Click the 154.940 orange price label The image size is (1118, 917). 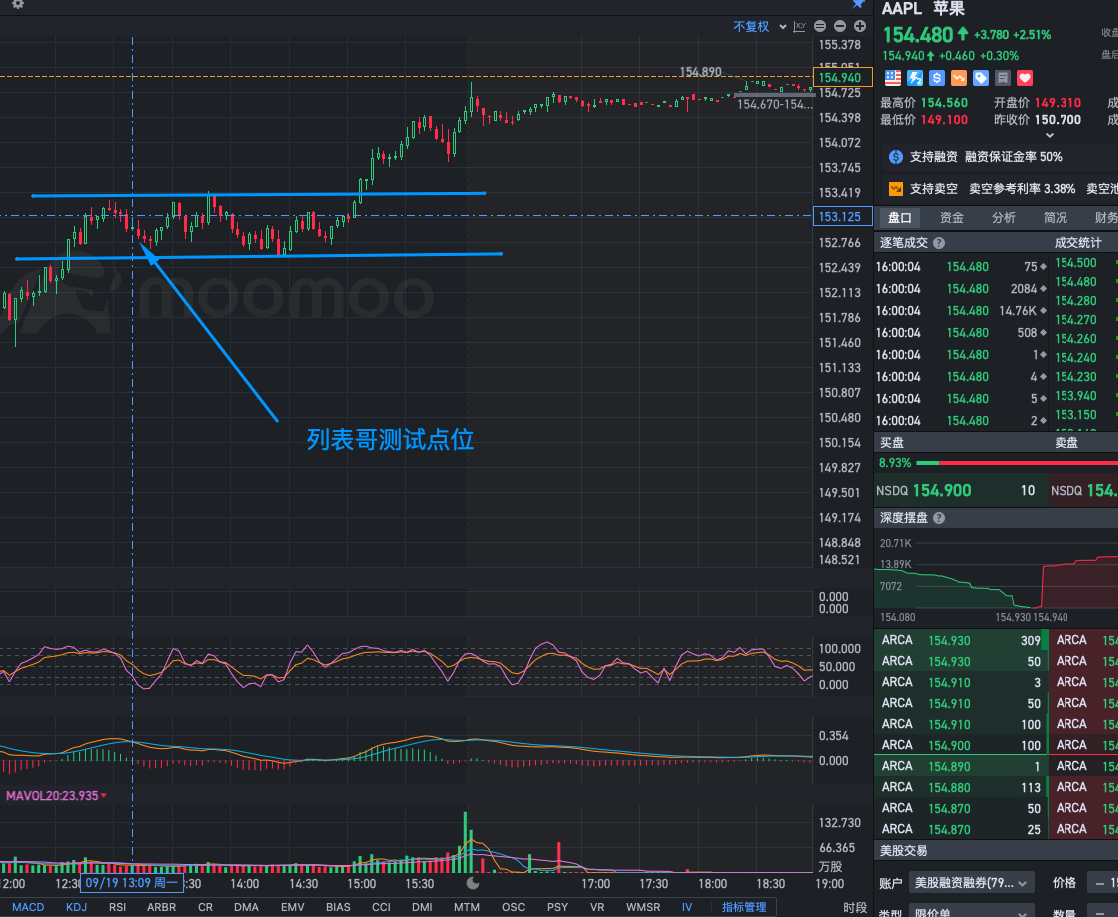tap(843, 78)
